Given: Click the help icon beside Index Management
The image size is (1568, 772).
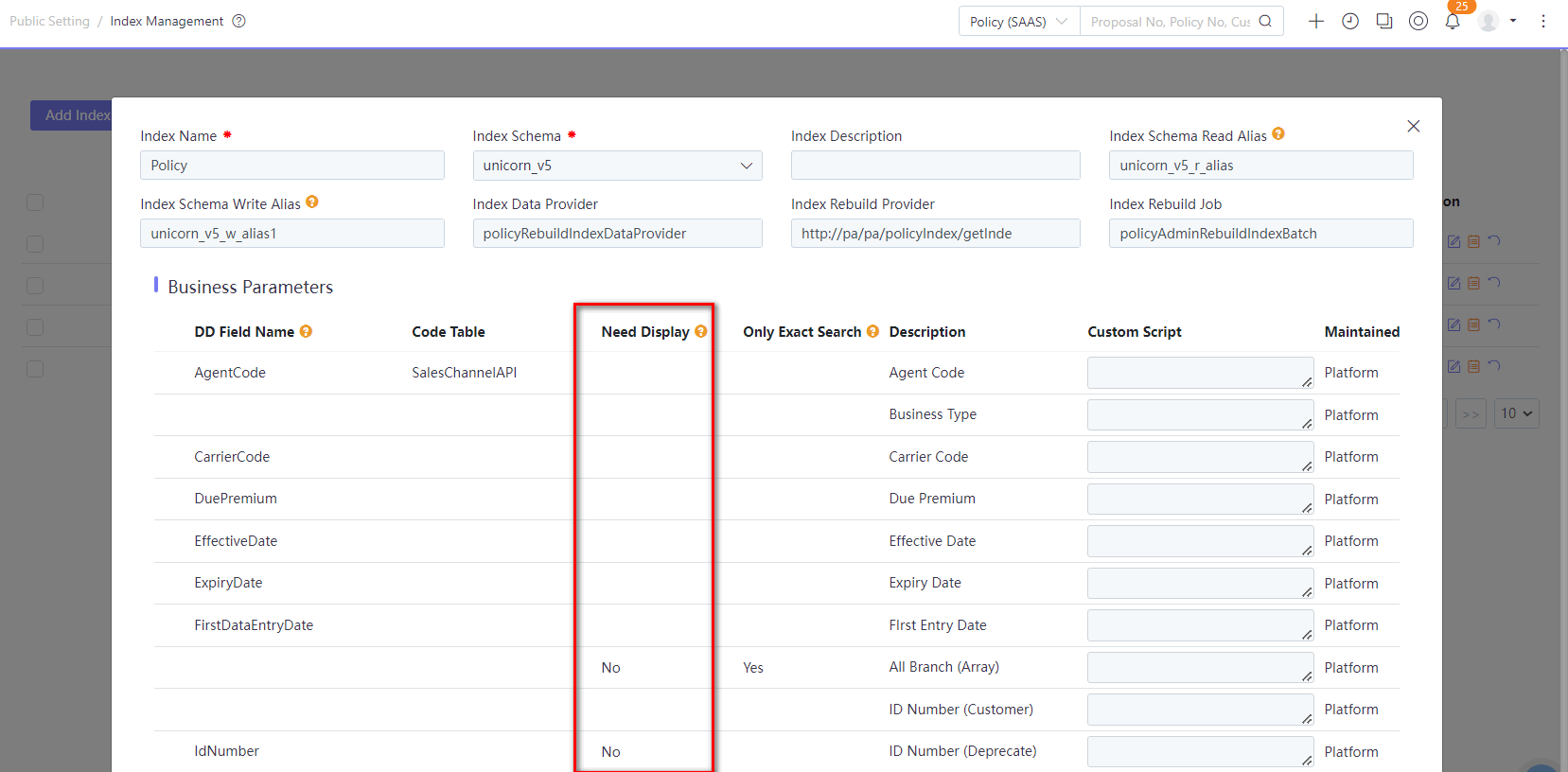Looking at the screenshot, I should [239, 21].
